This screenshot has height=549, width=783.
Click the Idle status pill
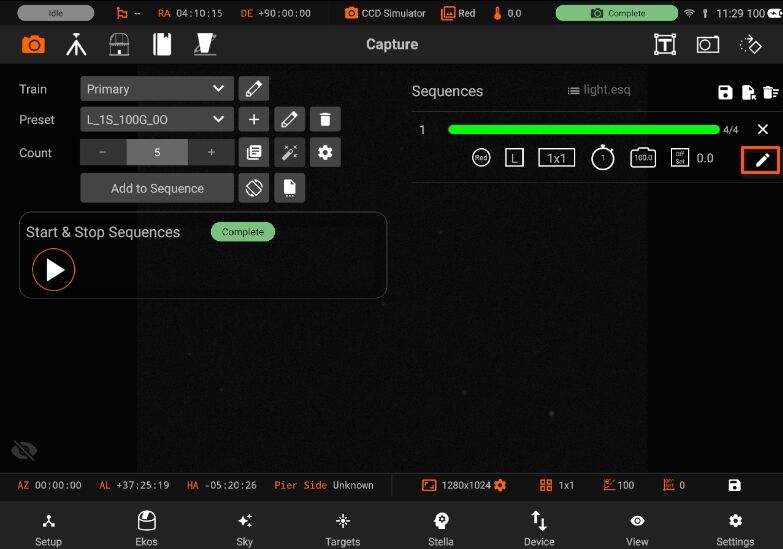pyautogui.click(x=55, y=13)
